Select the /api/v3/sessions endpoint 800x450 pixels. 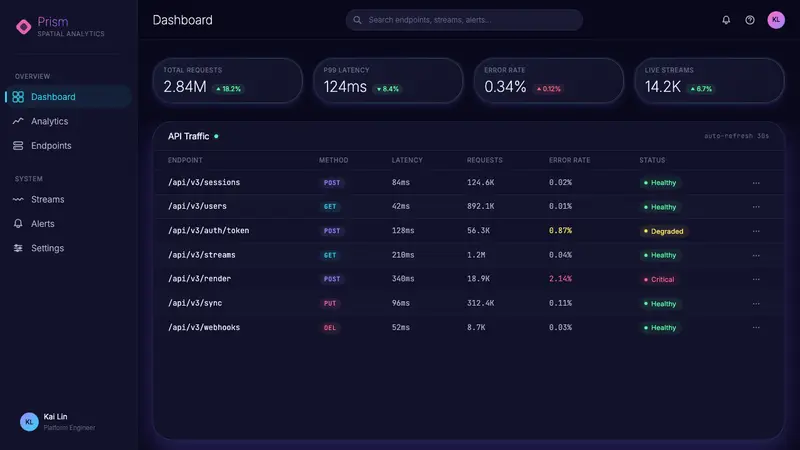coord(204,182)
